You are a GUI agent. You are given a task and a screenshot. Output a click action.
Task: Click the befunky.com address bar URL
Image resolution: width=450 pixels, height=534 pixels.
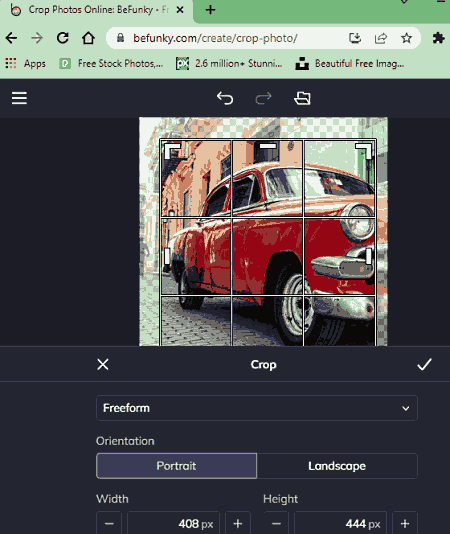click(215, 38)
